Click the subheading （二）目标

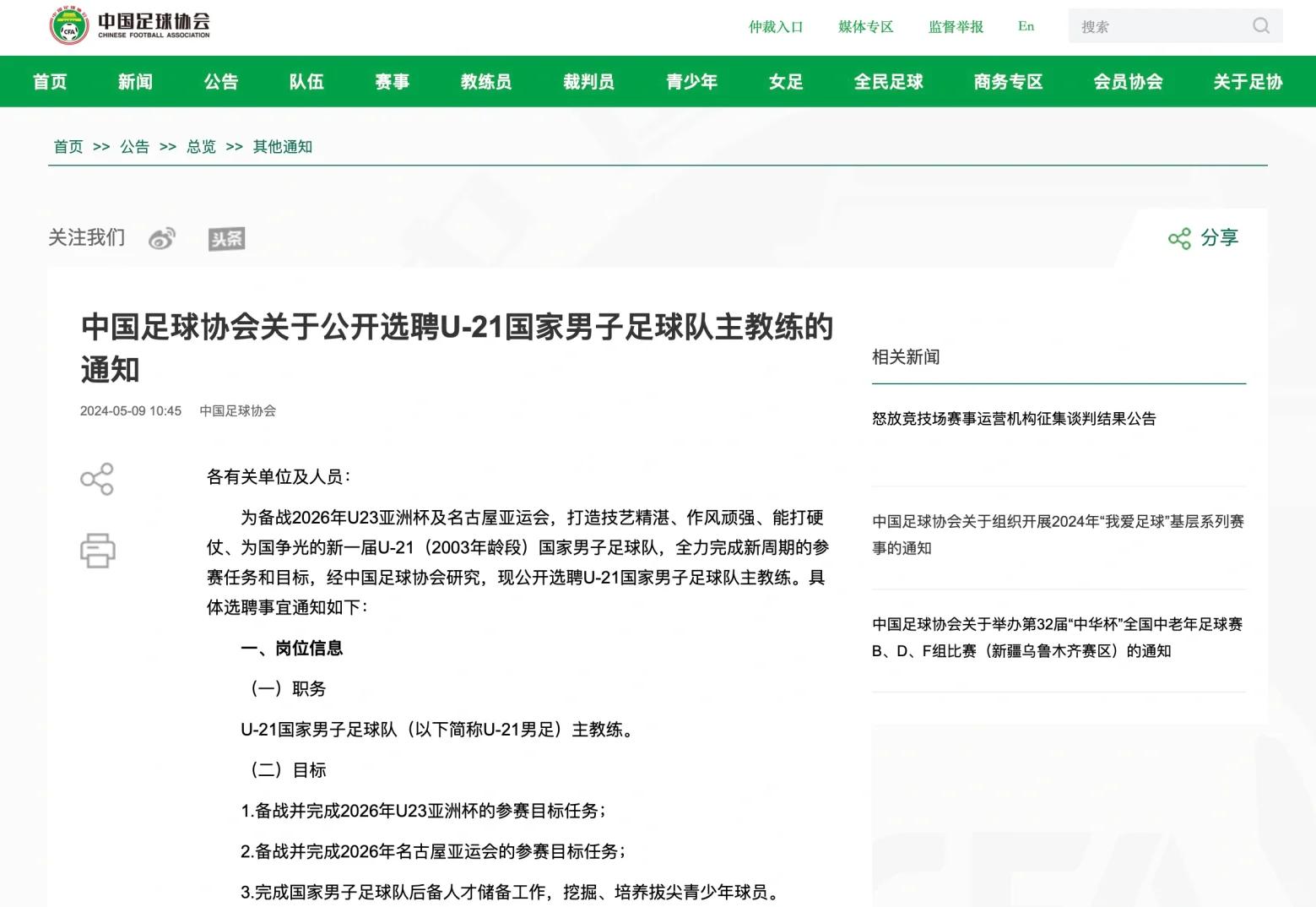pyautogui.click(x=284, y=770)
